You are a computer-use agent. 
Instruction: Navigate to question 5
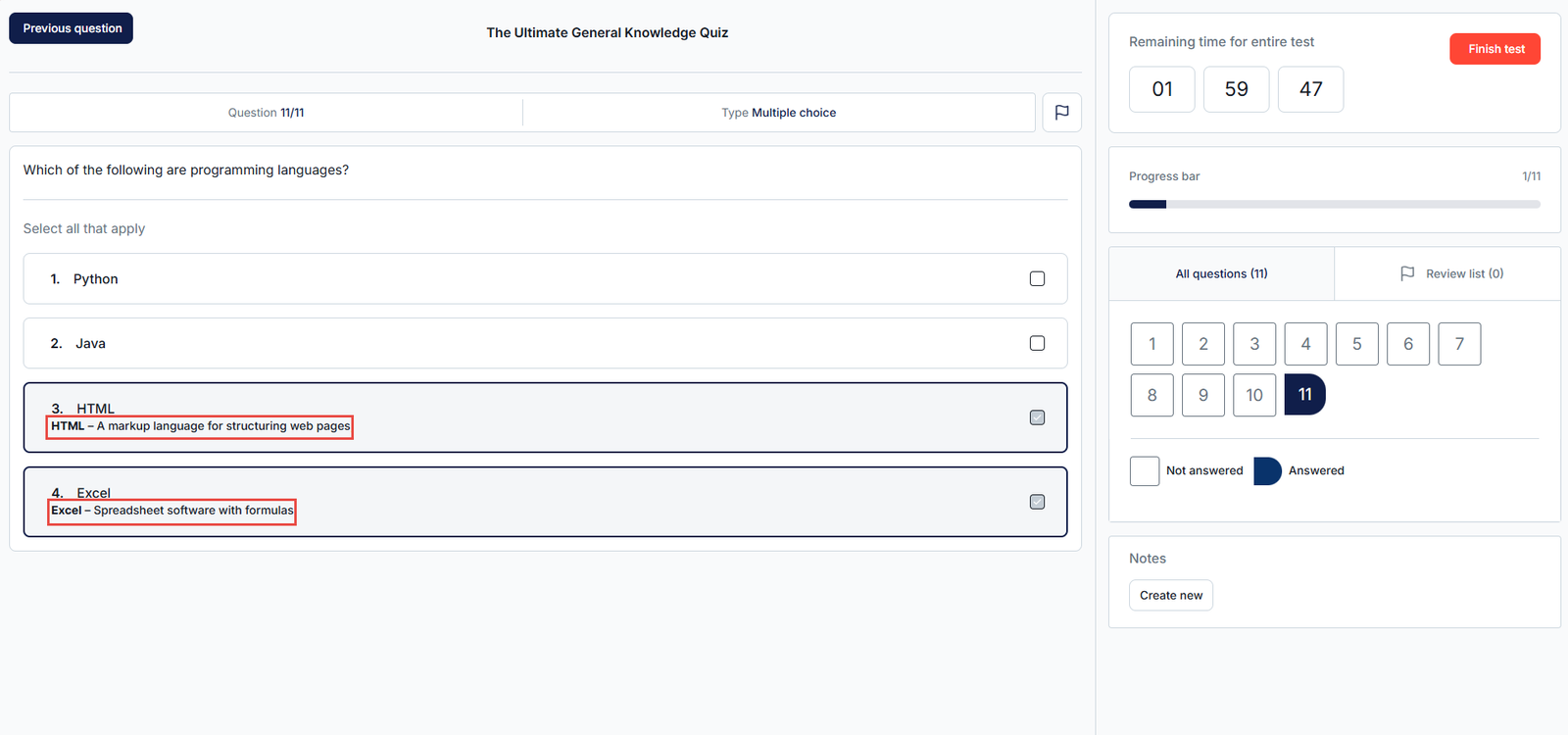pyautogui.click(x=1356, y=344)
